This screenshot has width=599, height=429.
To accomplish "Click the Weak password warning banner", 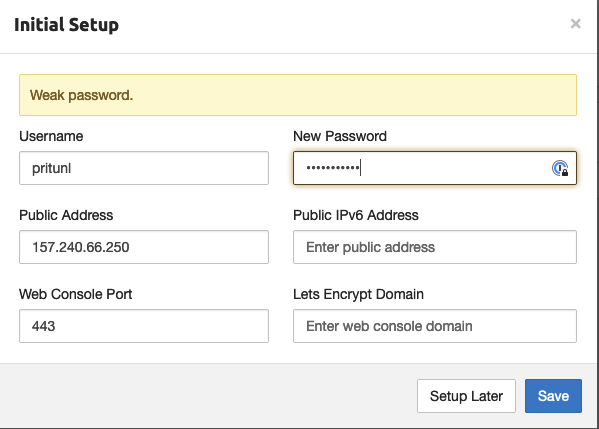I will (298, 95).
